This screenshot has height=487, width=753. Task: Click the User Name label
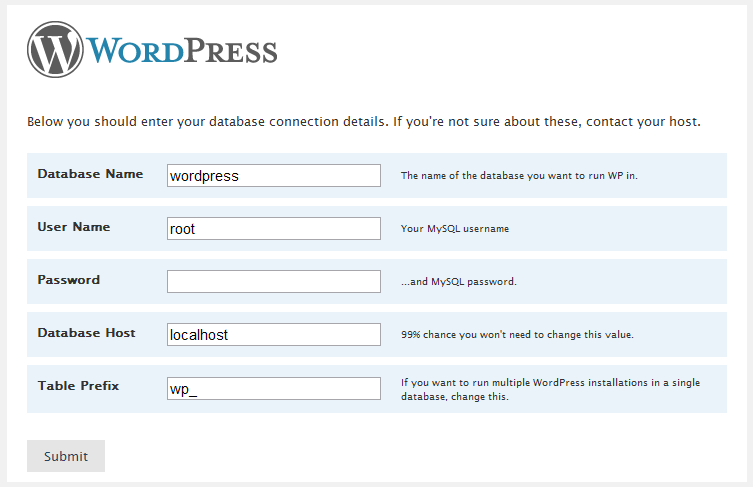tap(74, 227)
